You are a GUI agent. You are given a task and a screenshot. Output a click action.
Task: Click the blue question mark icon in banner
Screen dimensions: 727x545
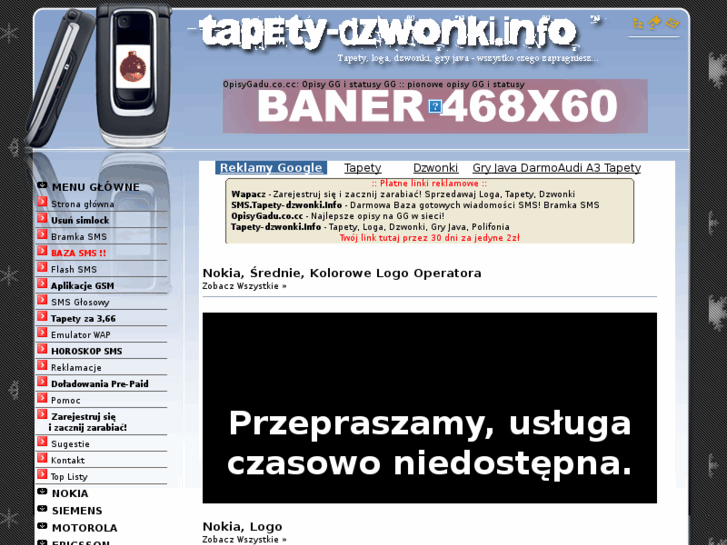tap(435, 107)
